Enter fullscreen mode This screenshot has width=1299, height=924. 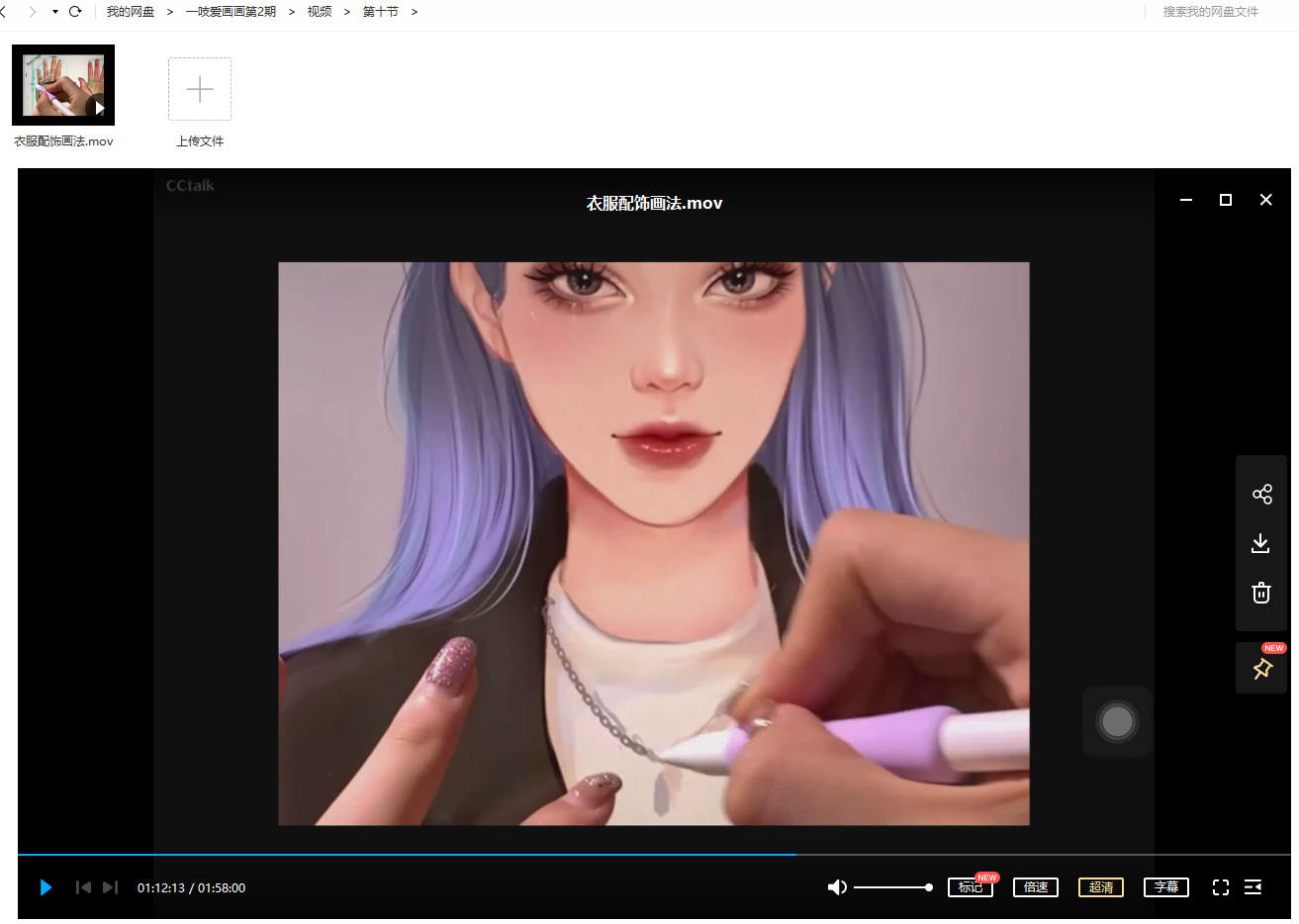(x=1221, y=887)
